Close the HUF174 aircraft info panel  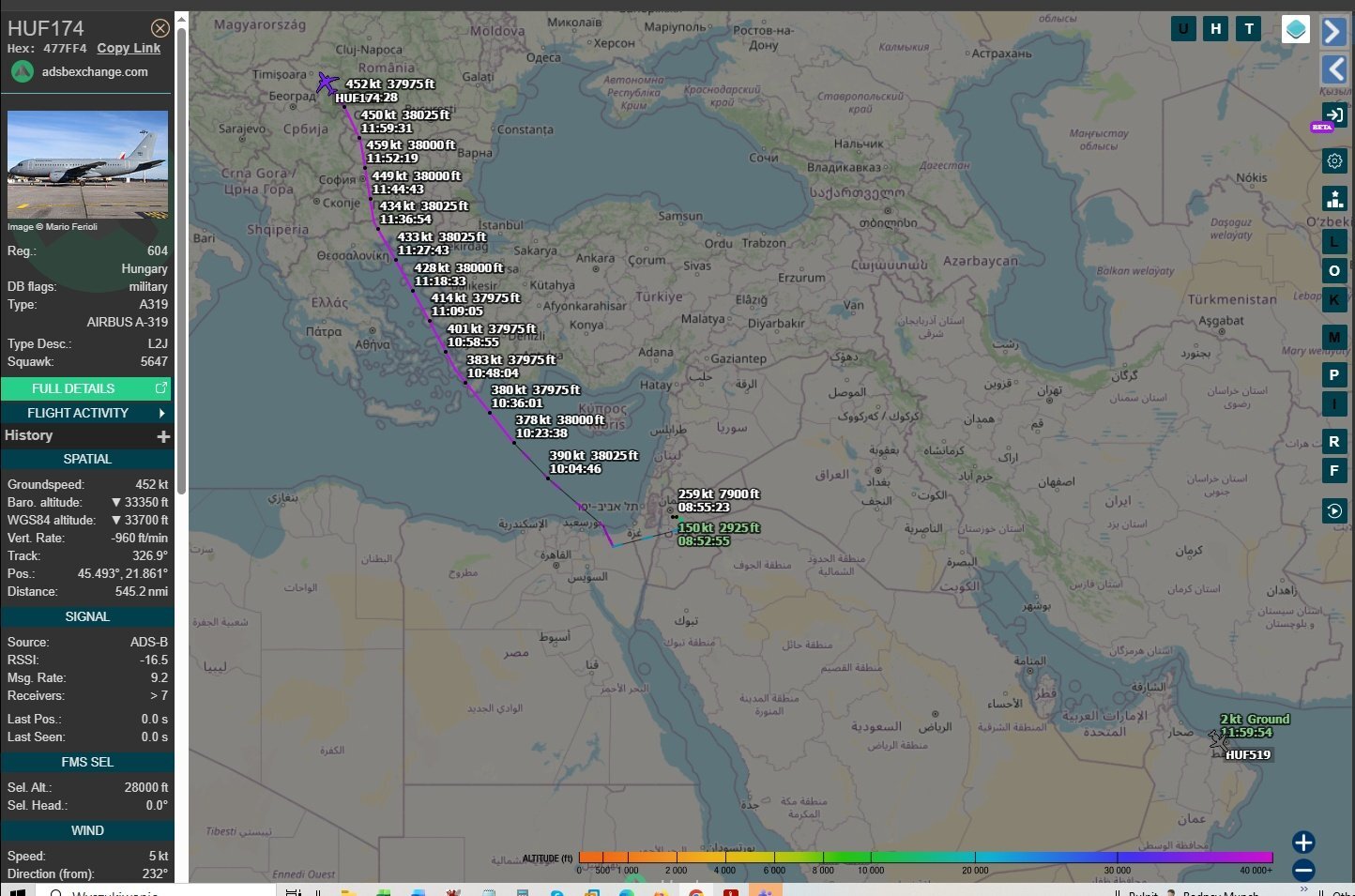click(160, 28)
